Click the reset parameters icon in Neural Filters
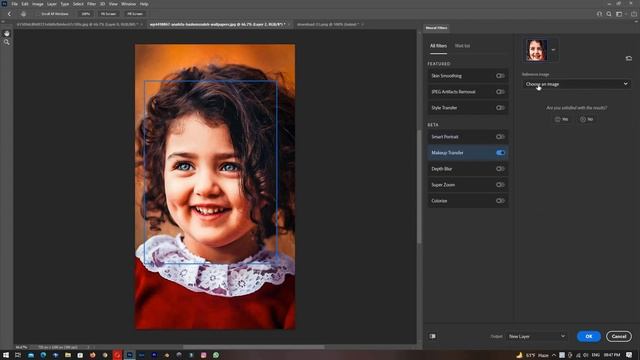The height and width of the screenshot is (360, 640). pos(629,58)
